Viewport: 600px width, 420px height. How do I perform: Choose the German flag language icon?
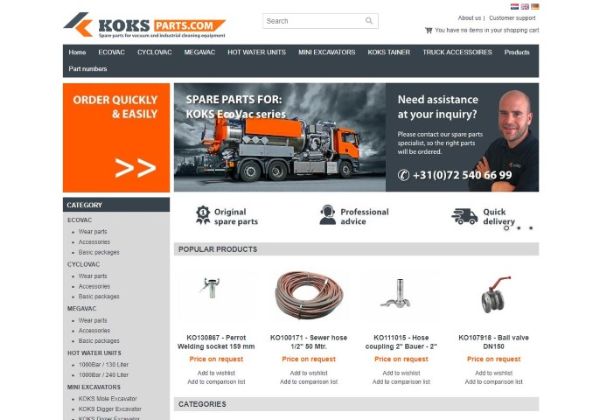click(x=535, y=7)
